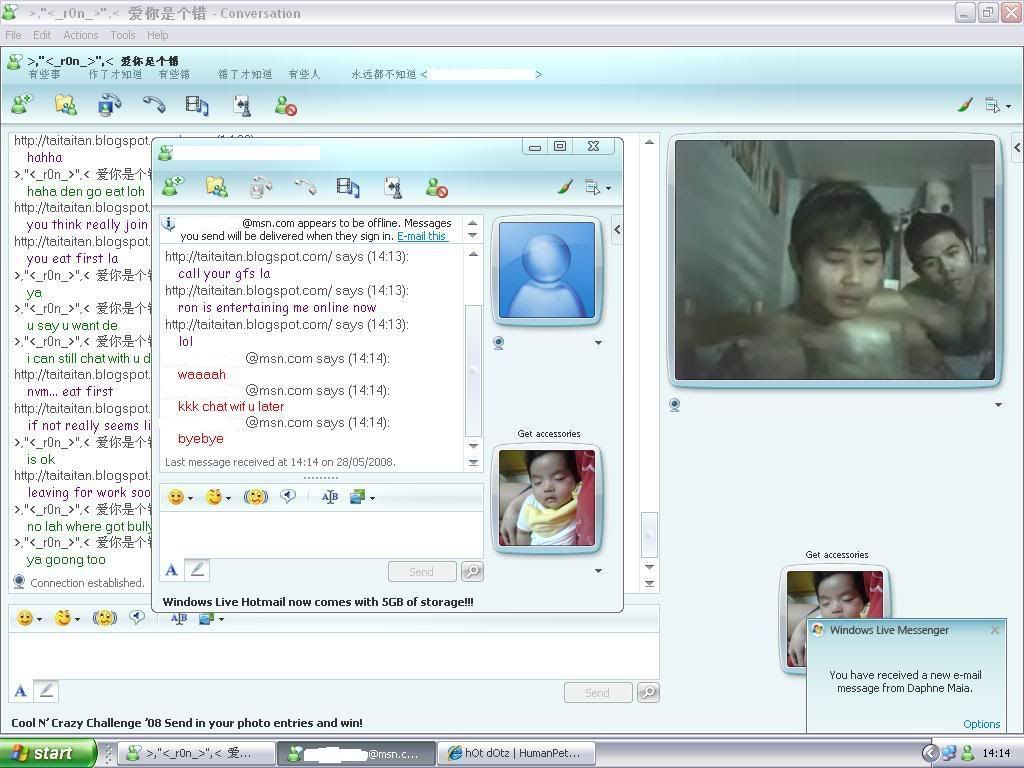The height and width of the screenshot is (768, 1024).
Task: Invite someone in the front conversation window toolbar
Action: click(173, 187)
